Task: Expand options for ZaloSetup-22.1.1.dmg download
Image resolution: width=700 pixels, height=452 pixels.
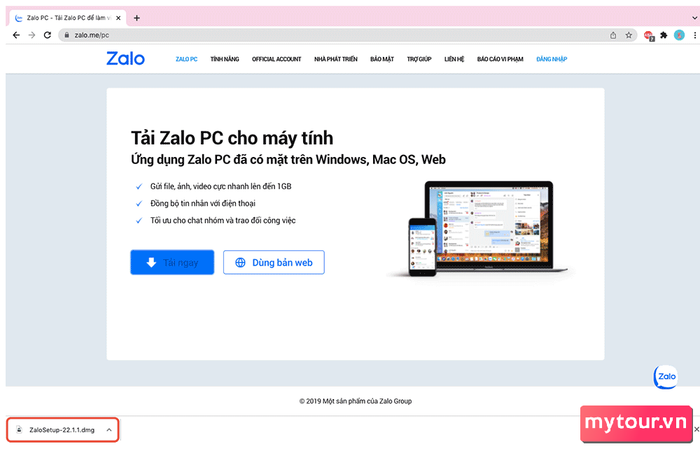Action: tap(109, 430)
